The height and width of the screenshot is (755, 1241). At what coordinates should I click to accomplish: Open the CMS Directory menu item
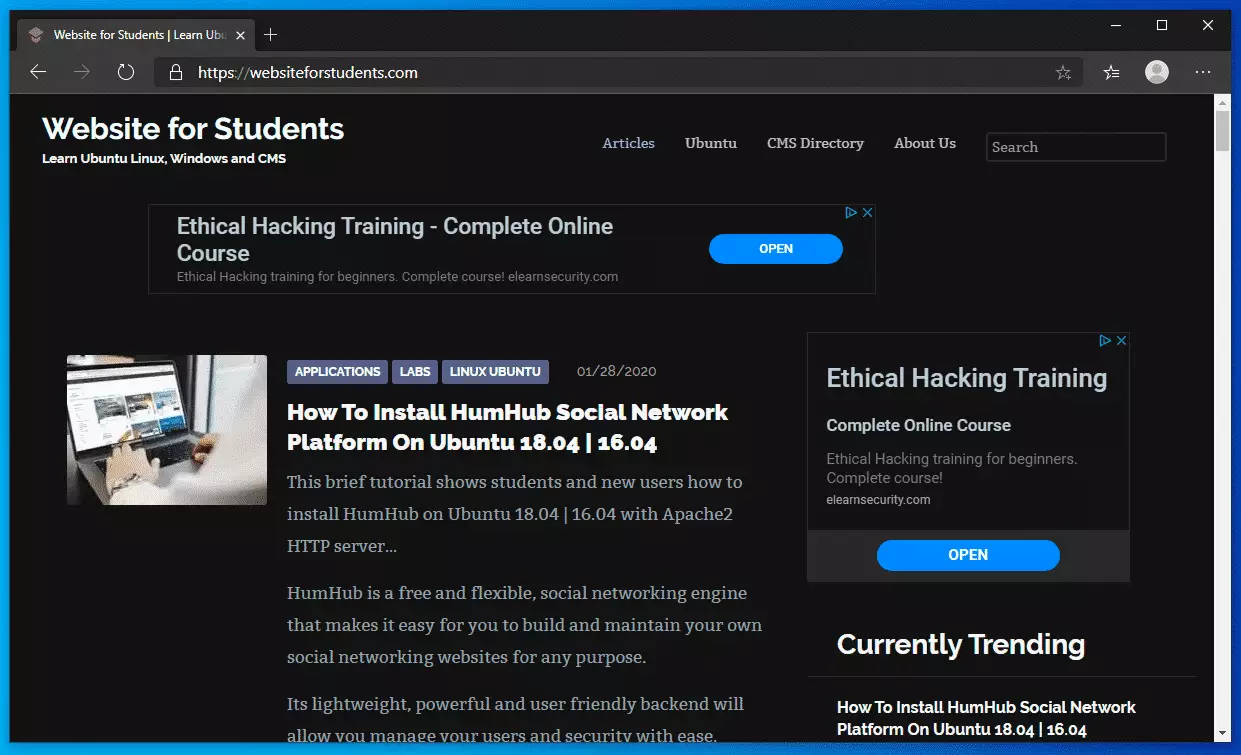coord(815,143)
